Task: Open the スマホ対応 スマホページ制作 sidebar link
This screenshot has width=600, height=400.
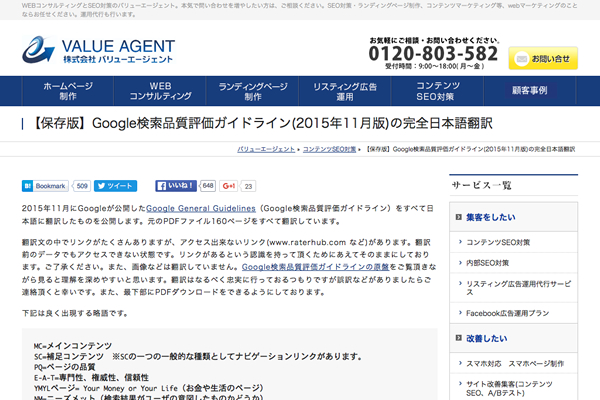Action: pos(515,364)
